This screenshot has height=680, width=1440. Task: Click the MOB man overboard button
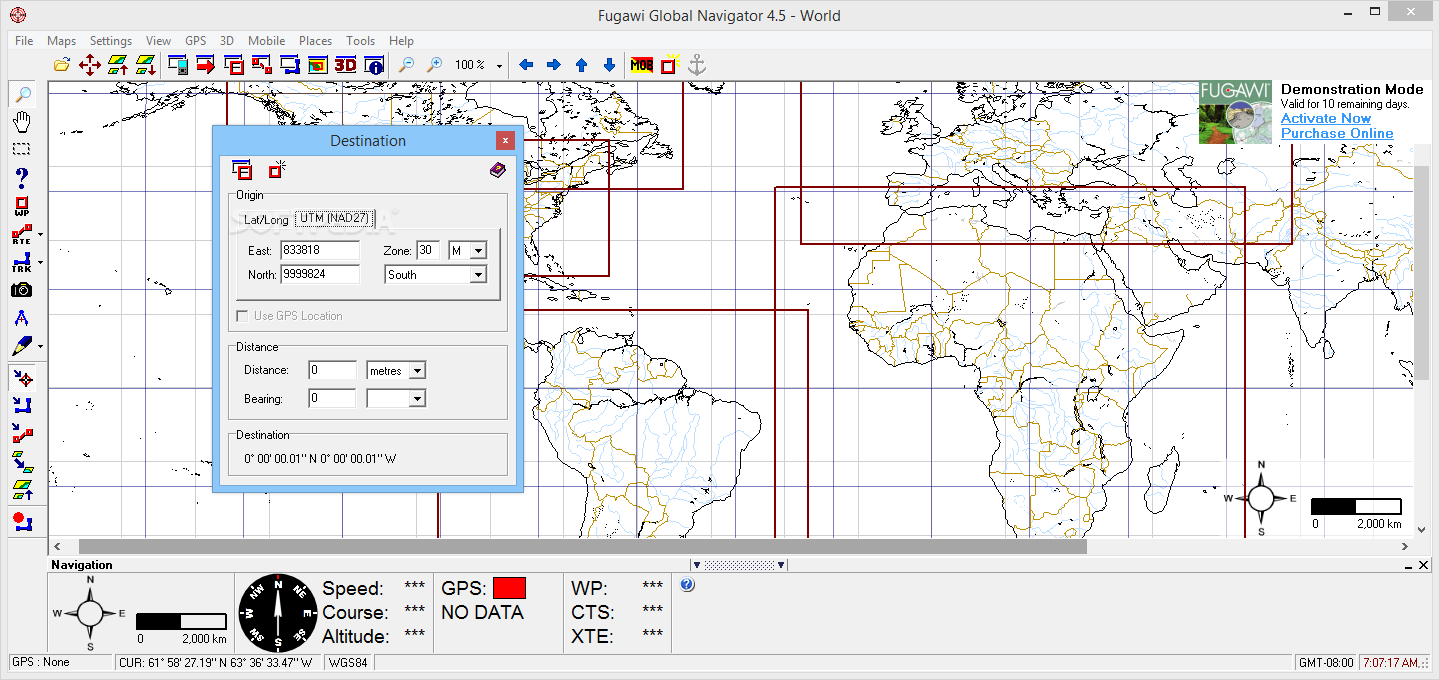tap(641, 65)
